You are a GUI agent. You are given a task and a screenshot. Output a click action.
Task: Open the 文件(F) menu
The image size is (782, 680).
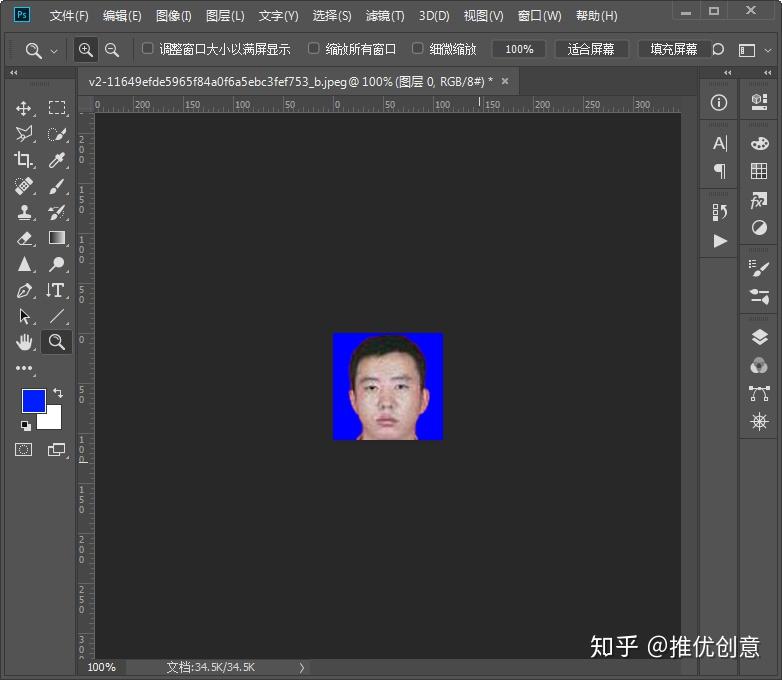(69, 16)
